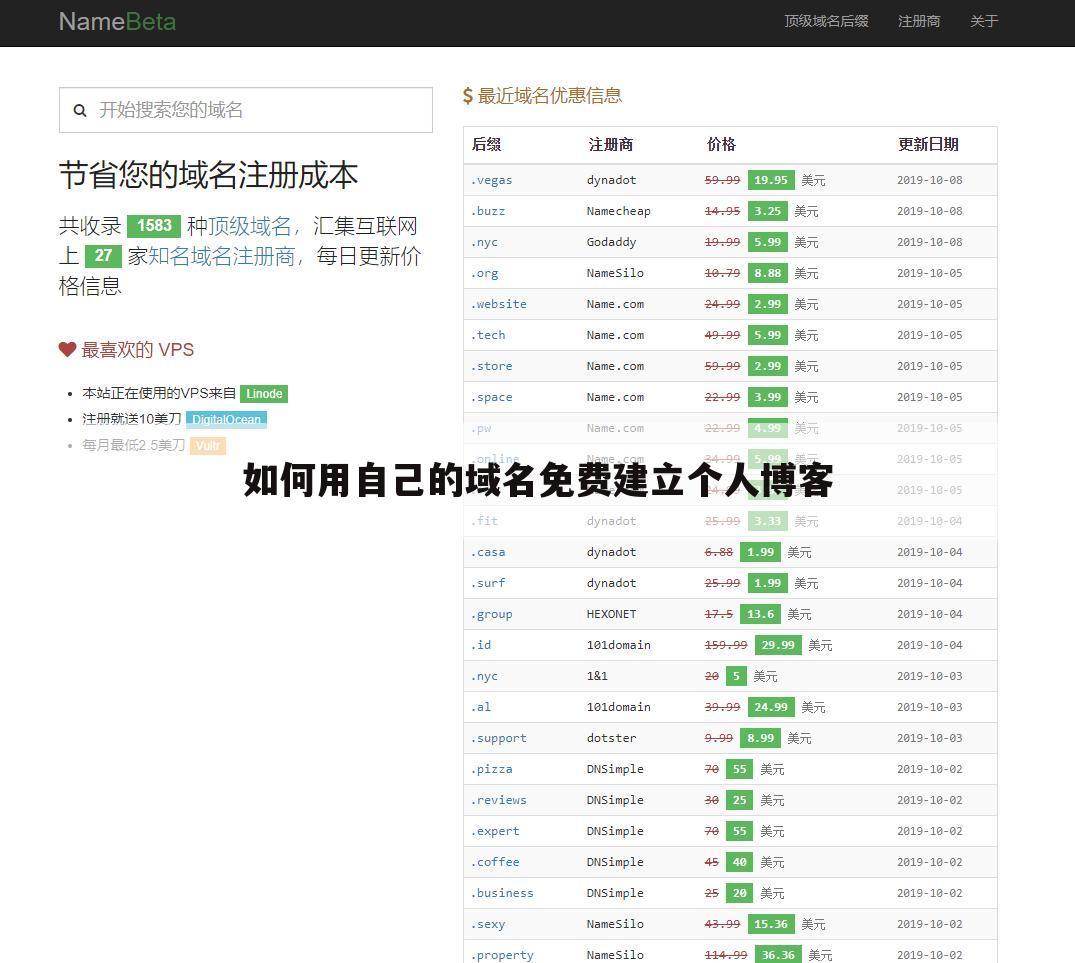Open the 注册商 nav item
1075x963 pixels.
[919, 21]
